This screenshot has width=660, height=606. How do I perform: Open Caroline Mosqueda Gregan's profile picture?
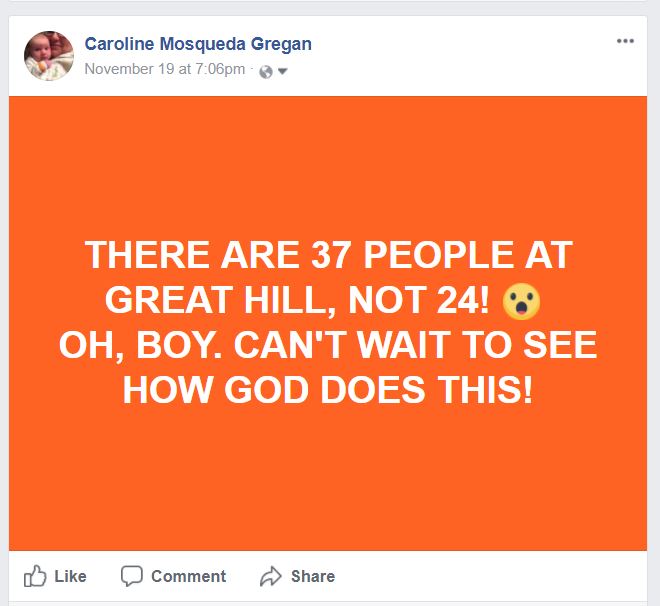pos(49,56)
